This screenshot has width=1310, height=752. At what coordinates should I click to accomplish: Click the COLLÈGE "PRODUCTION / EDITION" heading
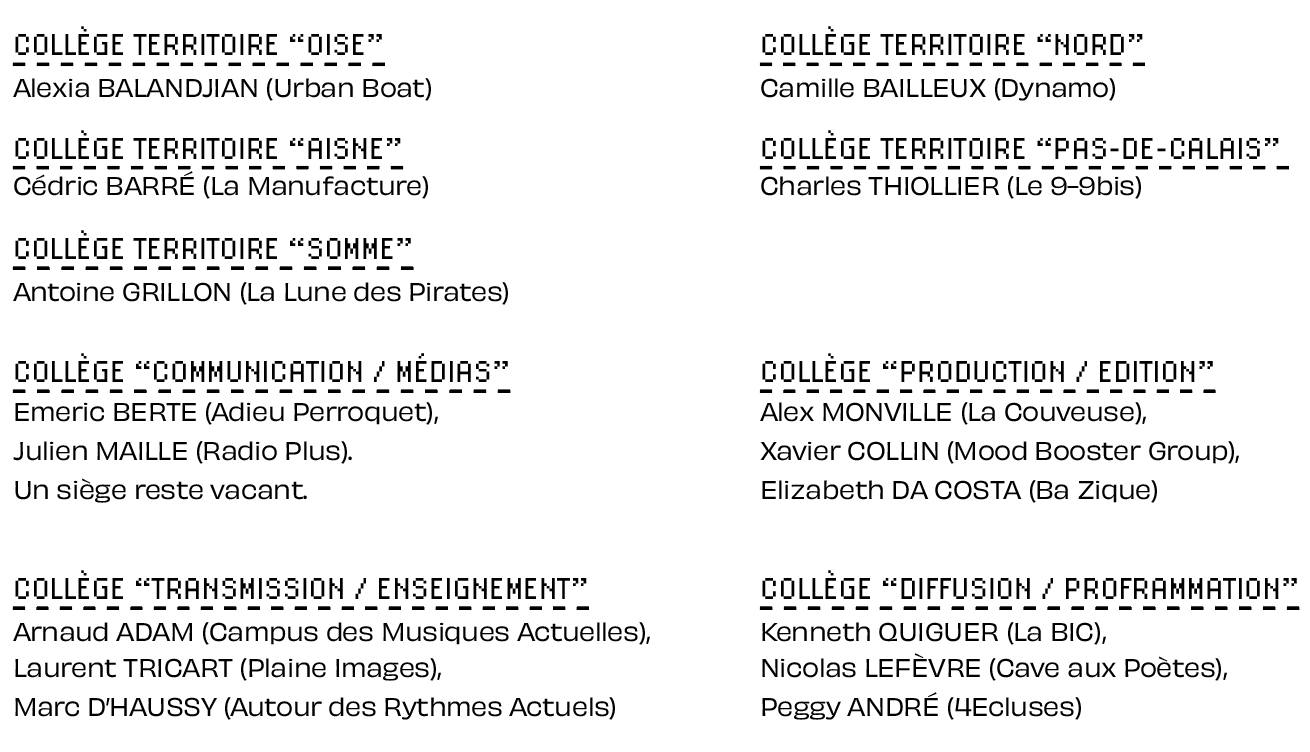click(x=988, y=373)
